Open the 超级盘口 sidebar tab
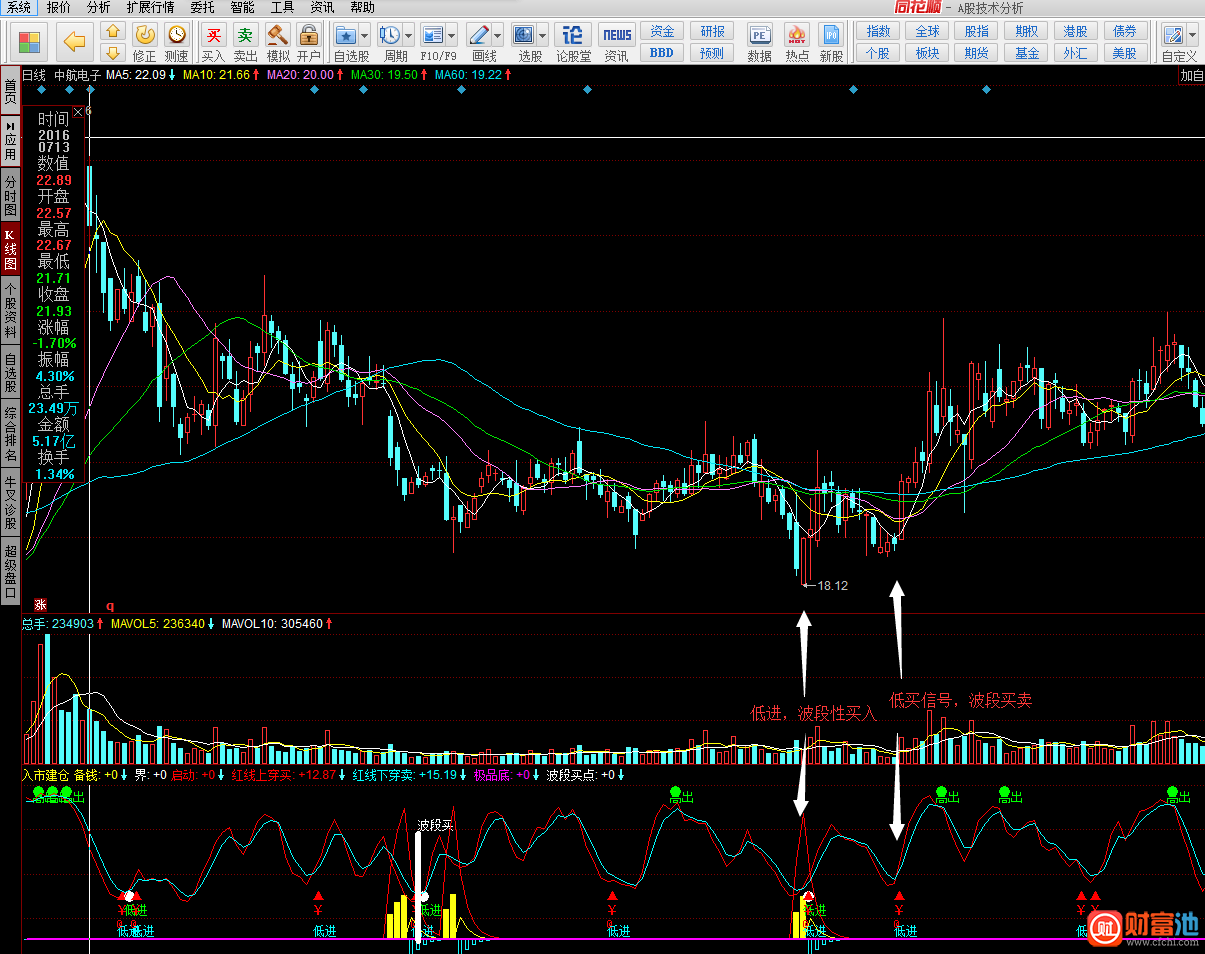The height and width of the screenshot is (954, 1205). tap(10, 570)
